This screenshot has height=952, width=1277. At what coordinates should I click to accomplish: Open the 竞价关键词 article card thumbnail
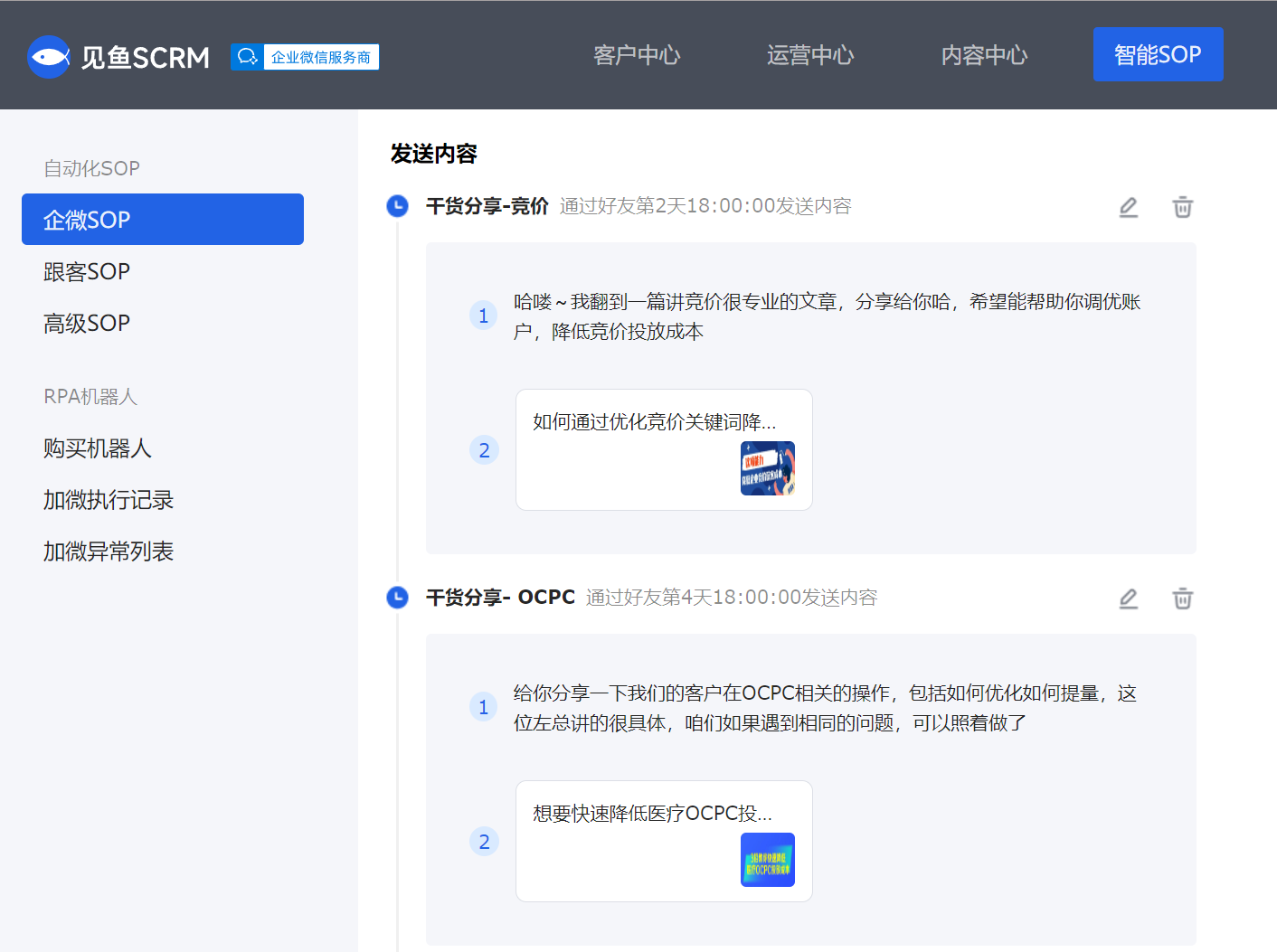point(767,468)
